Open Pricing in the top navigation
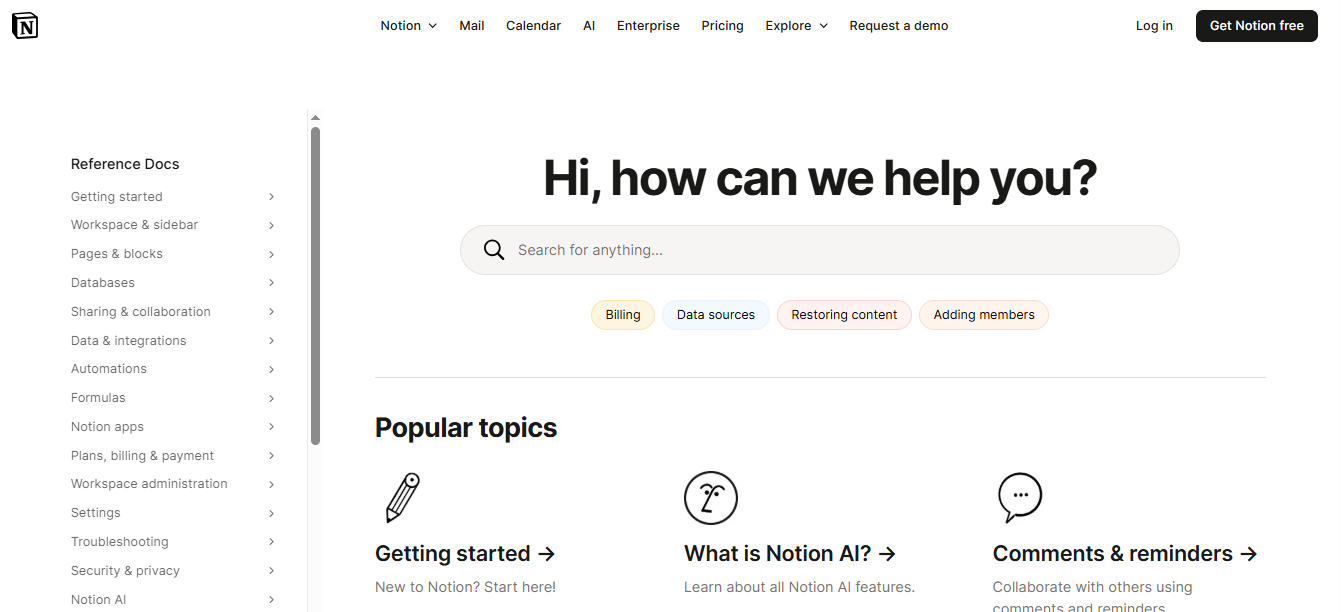Viewport: 1341px width, 612px height. point(722,26)
